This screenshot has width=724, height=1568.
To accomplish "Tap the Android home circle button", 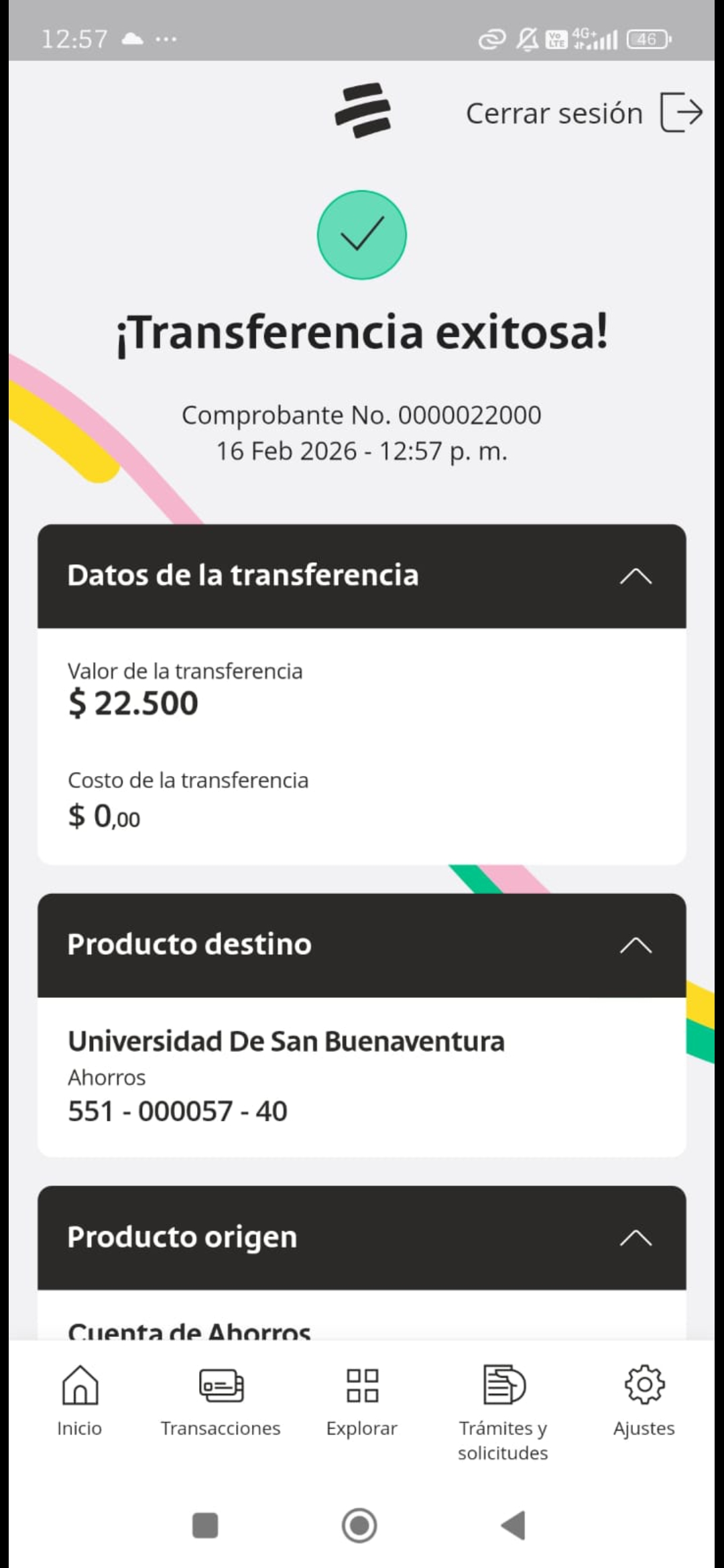I will 360,1526.
